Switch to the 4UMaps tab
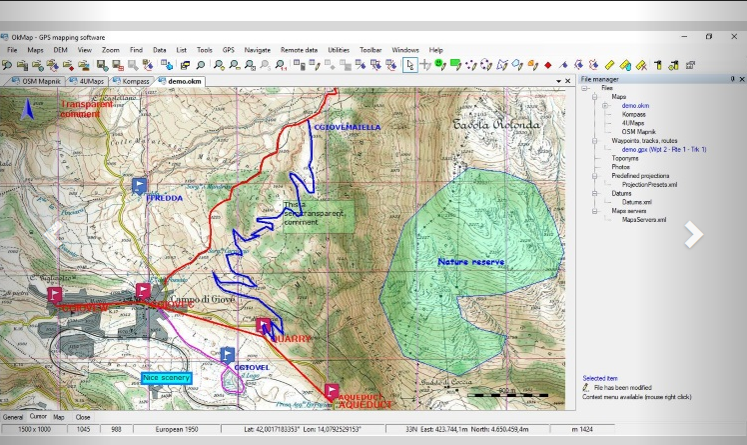This screenshot has height=445, width=747. [87, 81]
